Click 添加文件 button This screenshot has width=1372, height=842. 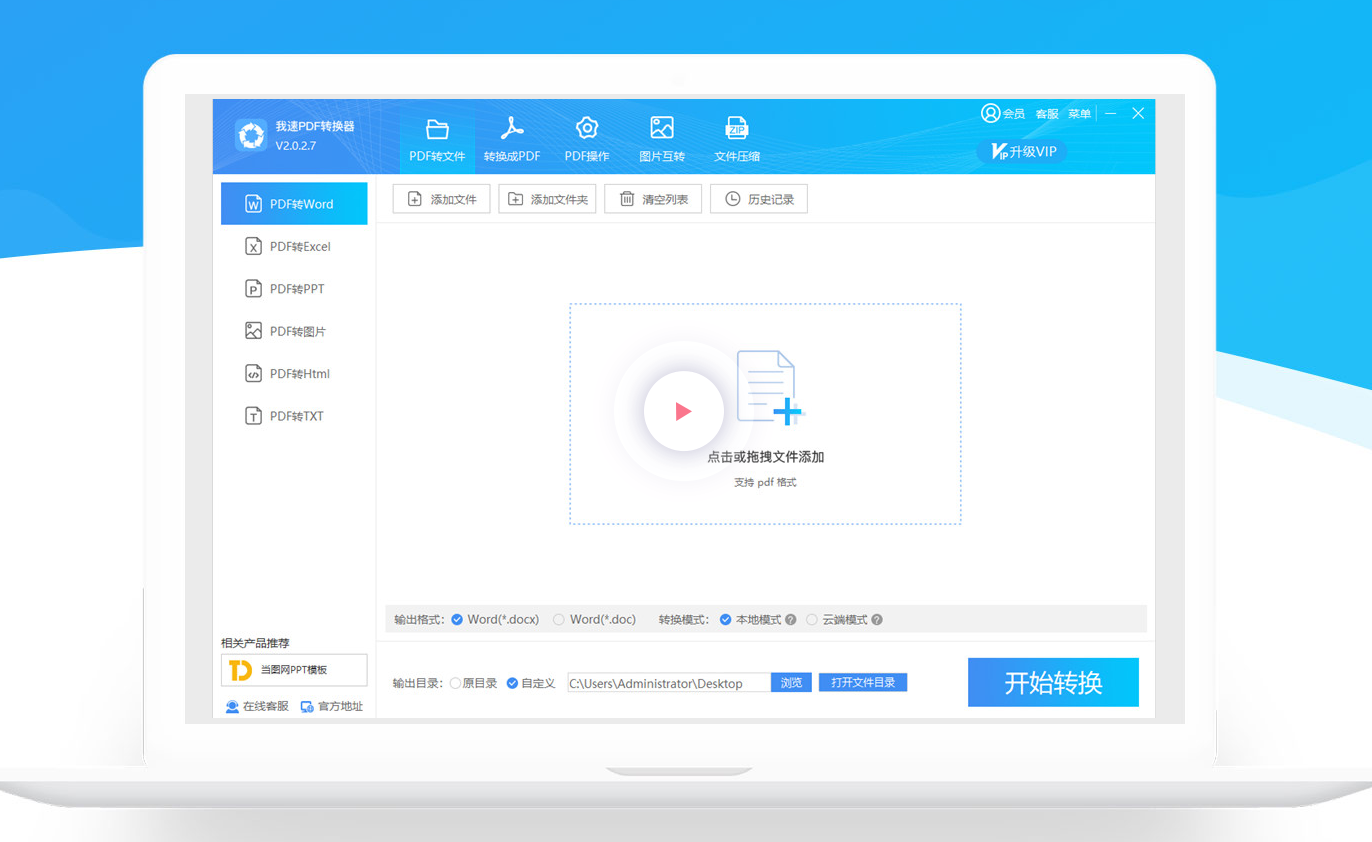click(x=441, y=199)
